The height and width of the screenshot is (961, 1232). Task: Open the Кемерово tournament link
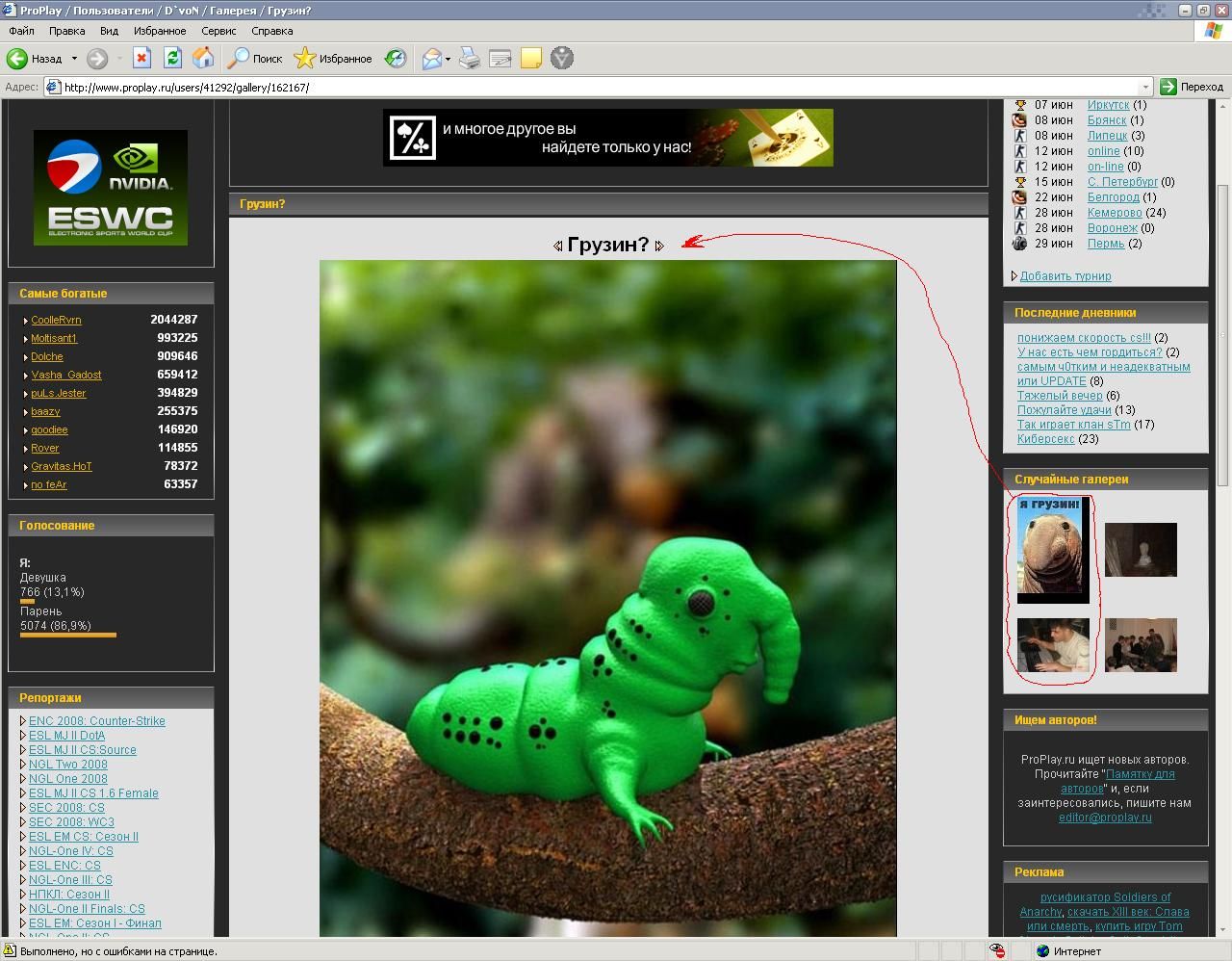click(x=1115, y=213)
